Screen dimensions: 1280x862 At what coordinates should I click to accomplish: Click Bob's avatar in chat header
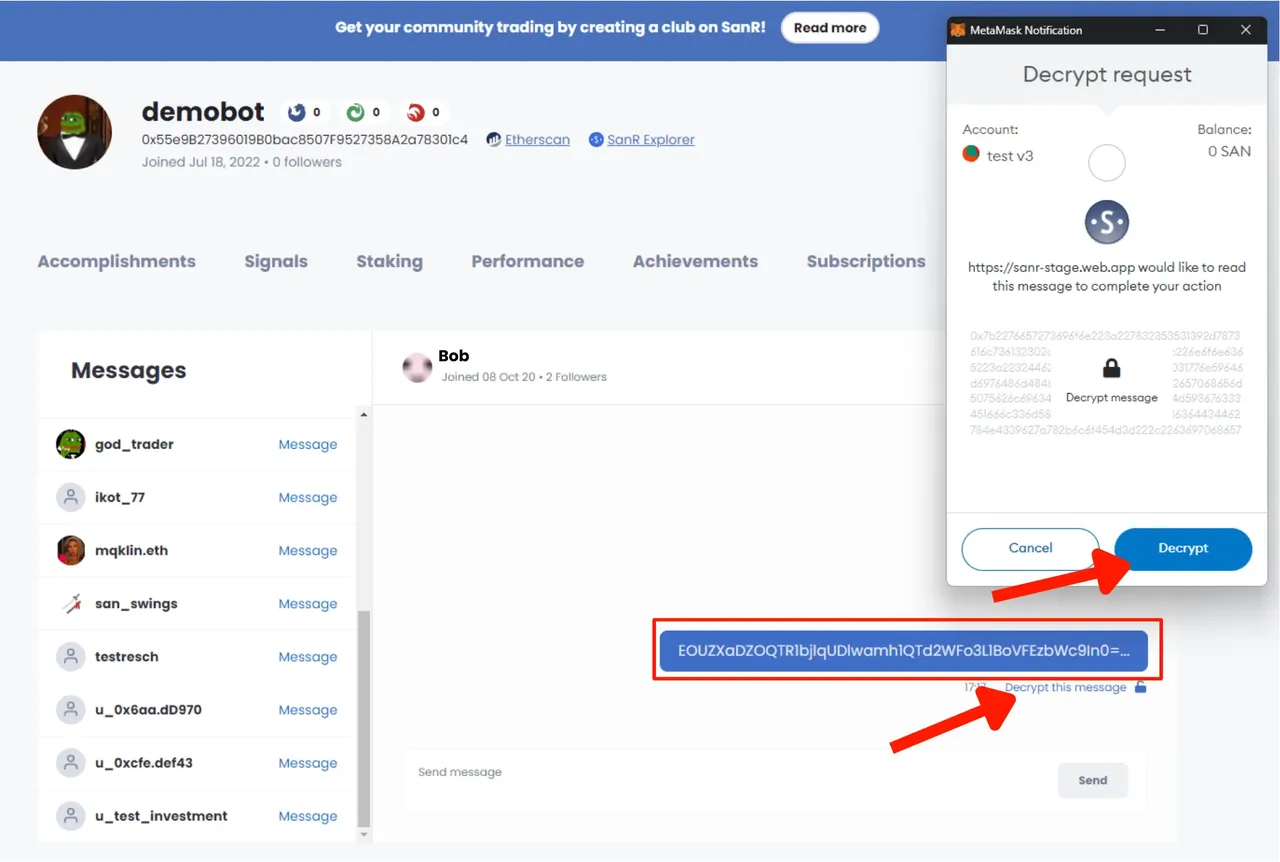point(417,367)
